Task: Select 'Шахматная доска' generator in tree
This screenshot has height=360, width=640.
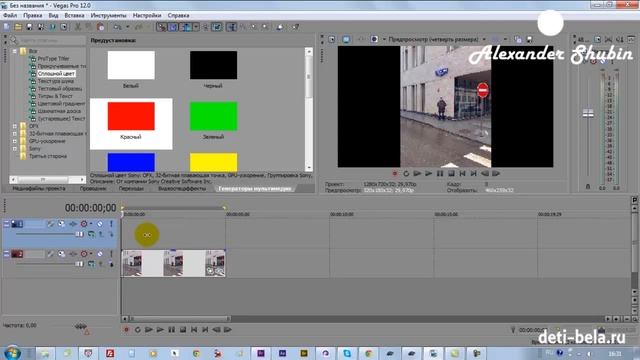Action: pos(59,111)
